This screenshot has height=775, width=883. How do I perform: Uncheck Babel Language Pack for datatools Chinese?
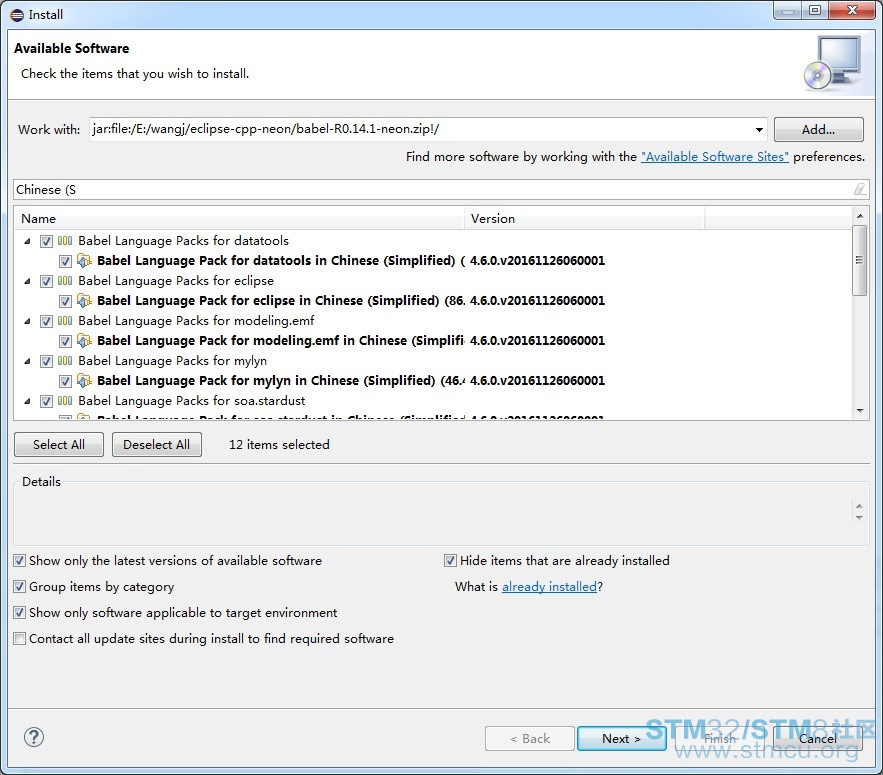[65, 261]
